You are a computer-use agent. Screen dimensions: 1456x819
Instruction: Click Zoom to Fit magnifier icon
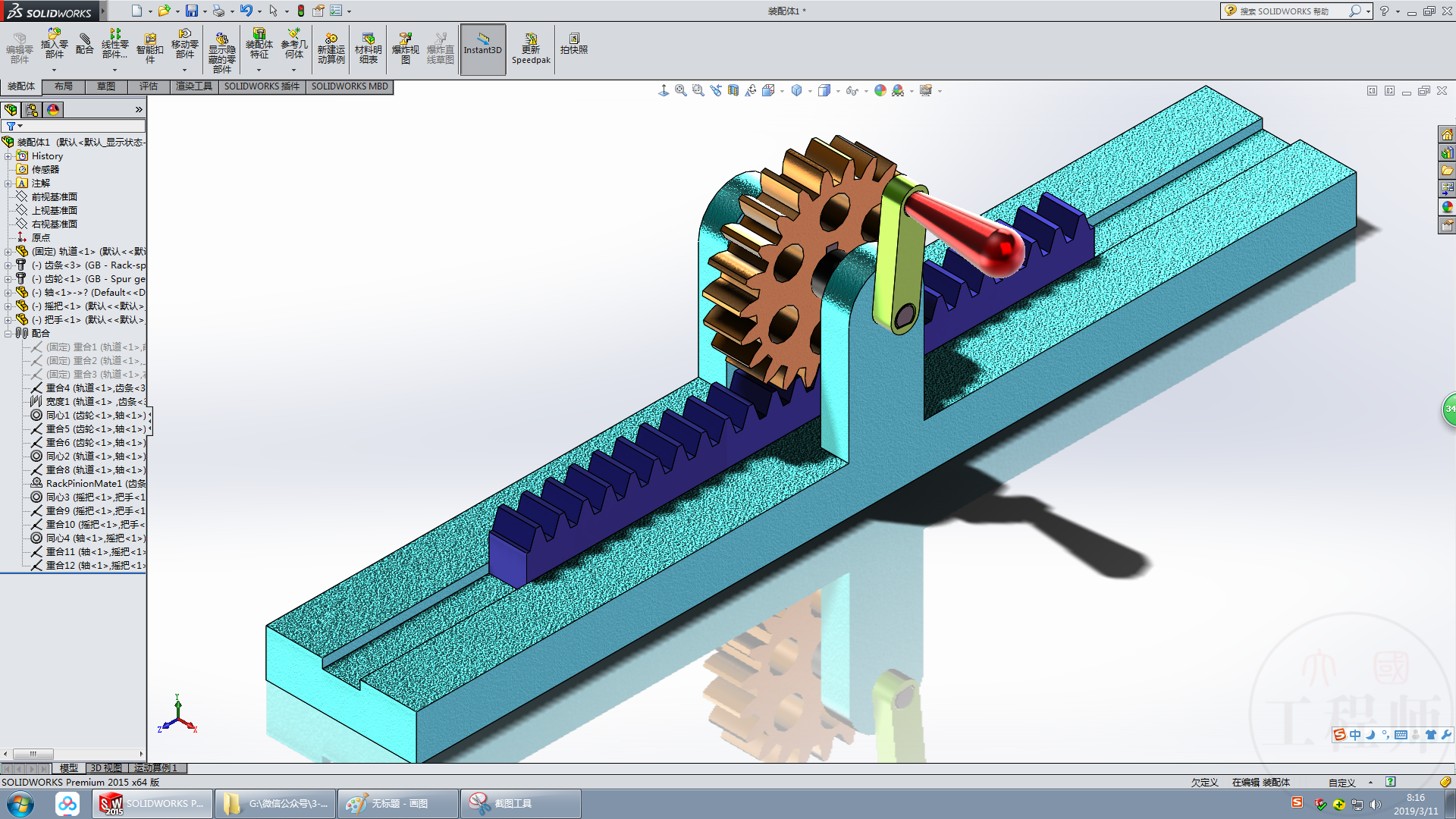[x=680, y=90]
